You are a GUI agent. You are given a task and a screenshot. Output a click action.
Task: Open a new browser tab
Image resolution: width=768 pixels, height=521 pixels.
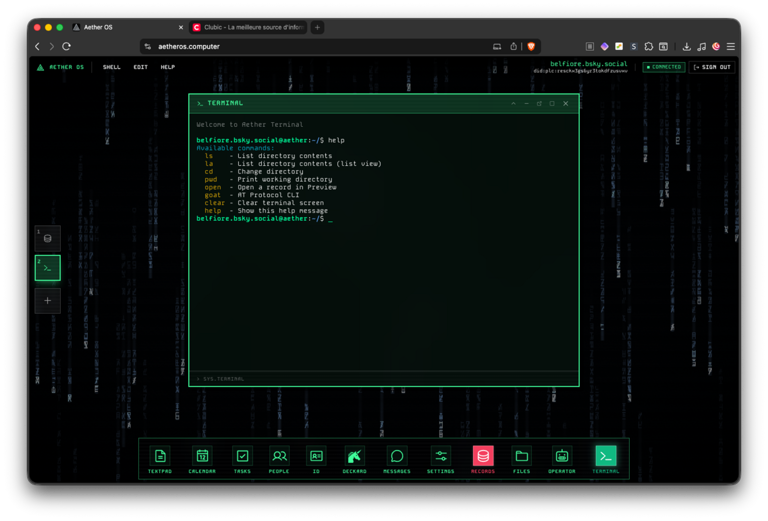point(317,27)
